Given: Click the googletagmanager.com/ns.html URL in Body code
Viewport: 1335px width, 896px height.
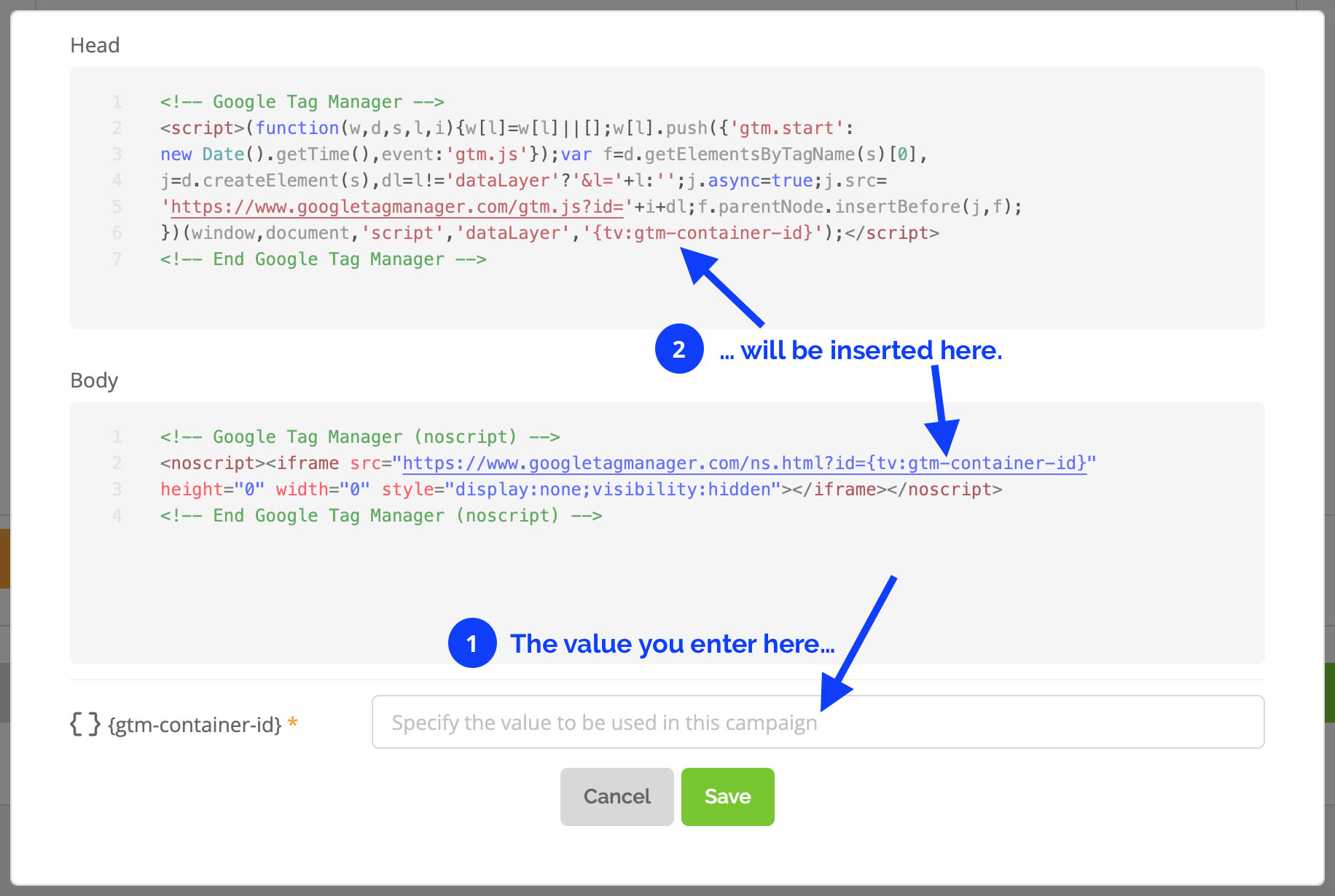Looking at the screenshot, I should click(744, 463).
